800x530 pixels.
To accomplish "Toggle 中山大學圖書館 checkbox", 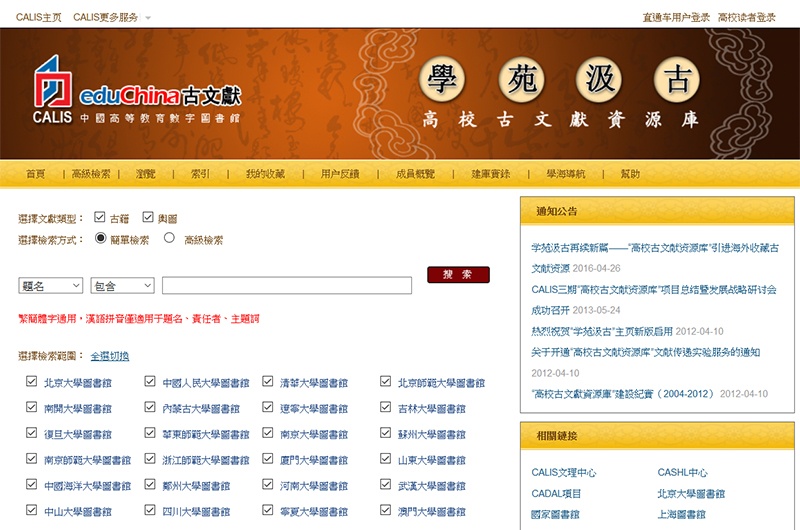I will pyautogui.click(x=32, y=510).
